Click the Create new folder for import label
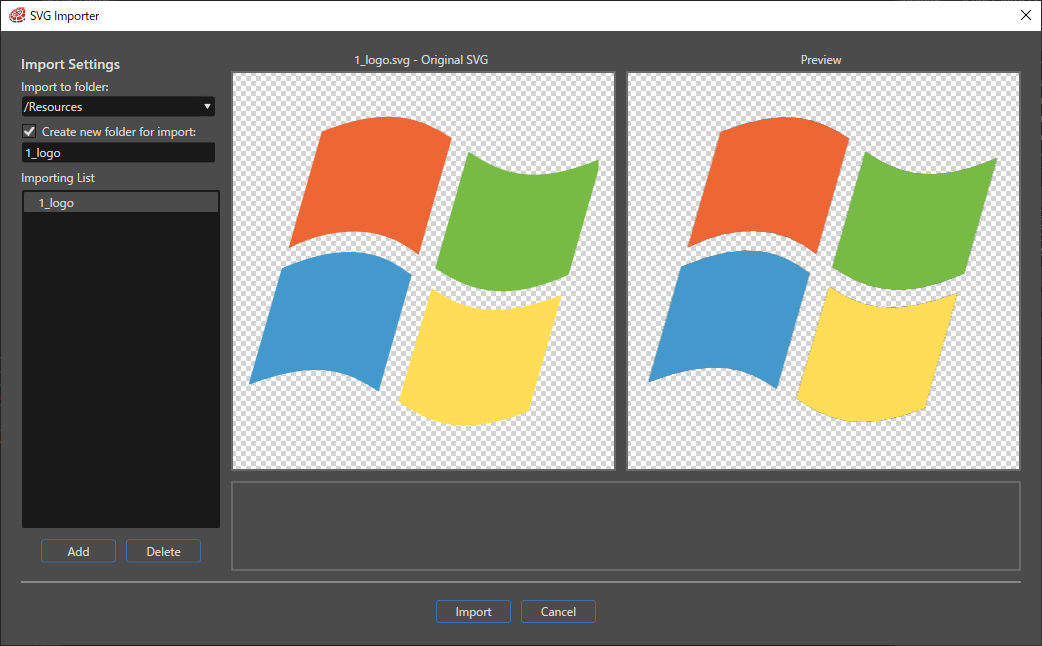The image size is (1042, 646). [119, 132]
